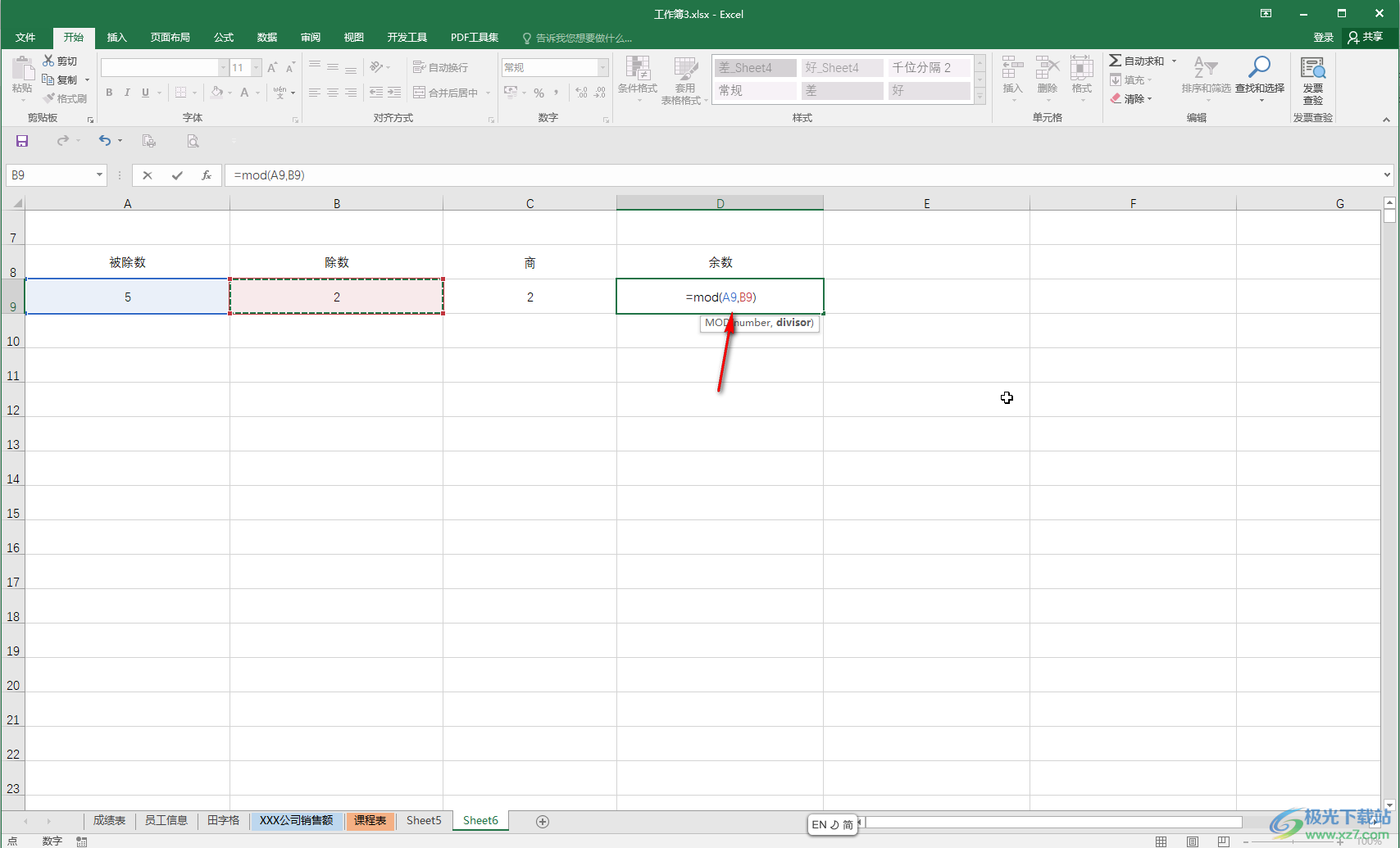Viewport: 1400px width, 848px height.
Task: Click the 共享 share button
Action: pos(1366,38)
